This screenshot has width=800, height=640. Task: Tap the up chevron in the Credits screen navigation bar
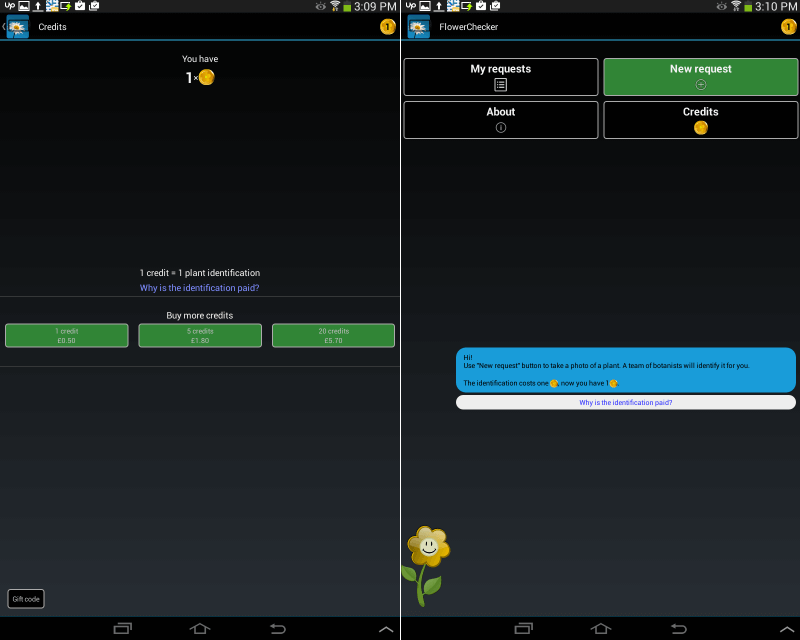(x=386, y=629)
